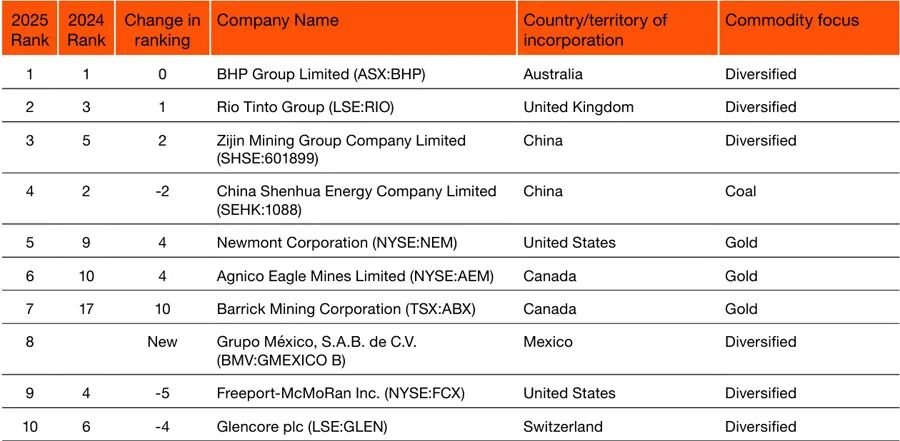
Task: Select Newmont Corporation row text
Action: [337, 243]
